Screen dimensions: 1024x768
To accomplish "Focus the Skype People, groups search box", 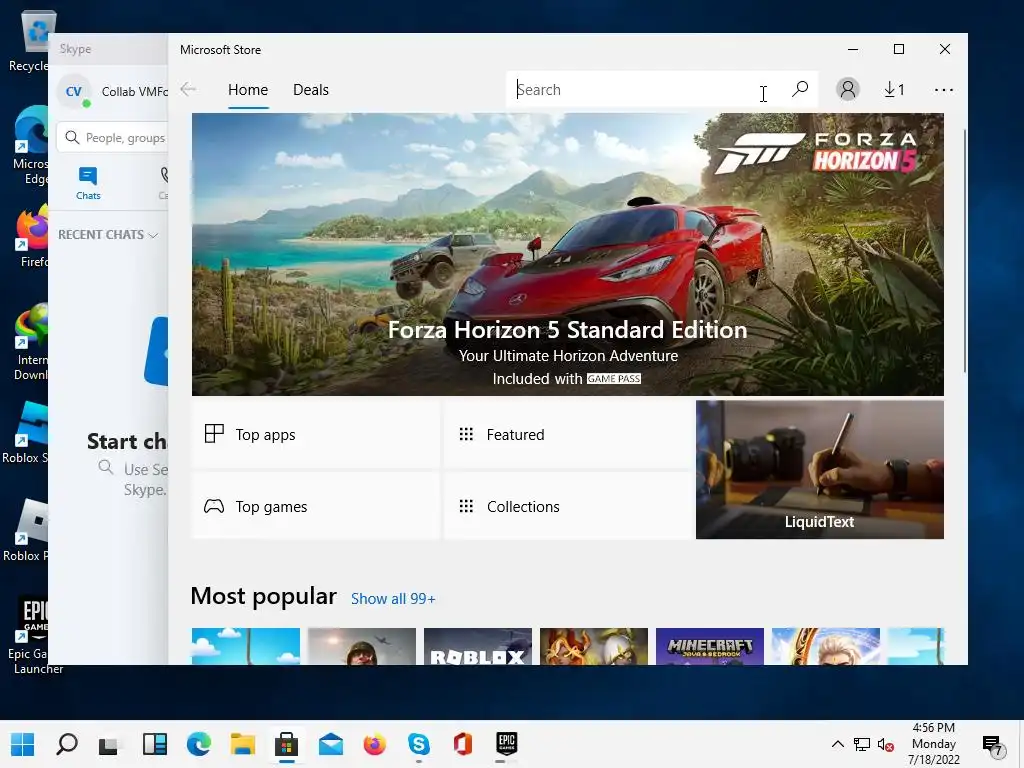I will coord(114,138).
